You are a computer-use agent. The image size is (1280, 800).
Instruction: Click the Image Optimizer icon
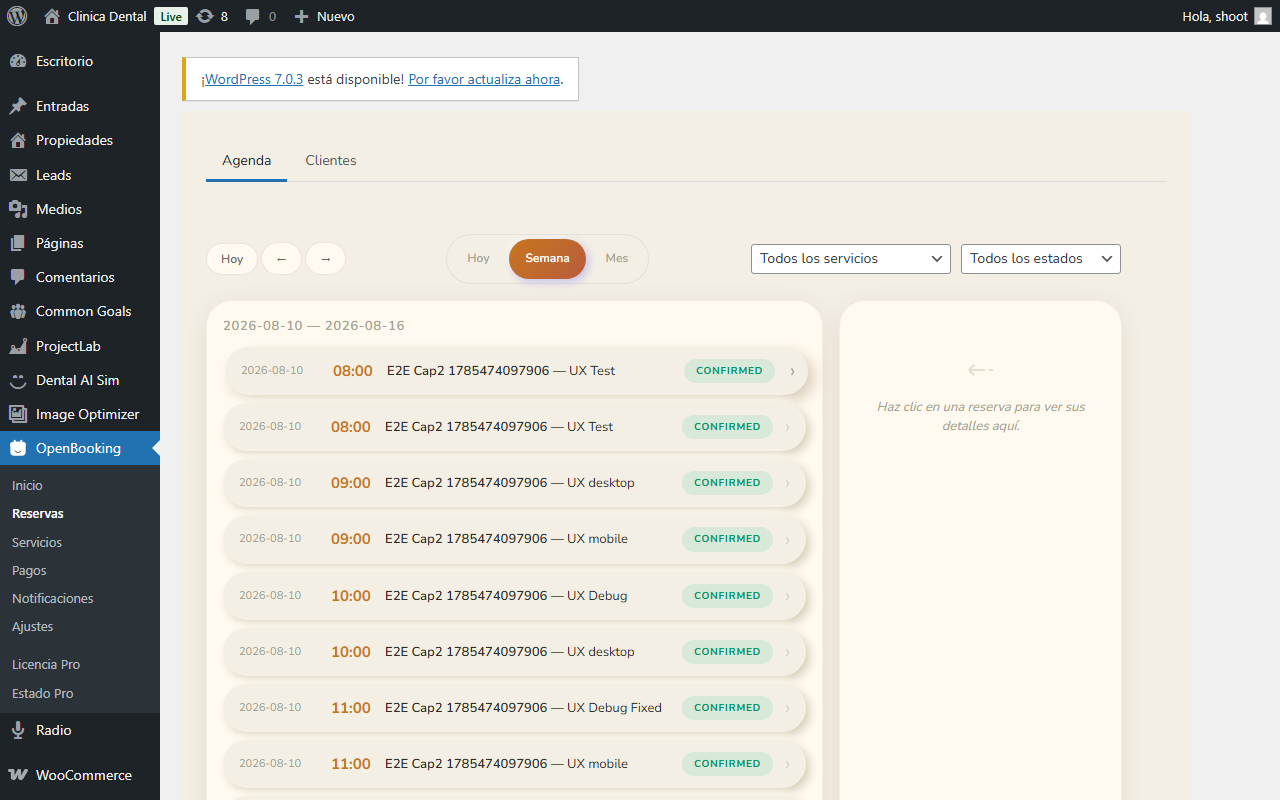point(18,414)
